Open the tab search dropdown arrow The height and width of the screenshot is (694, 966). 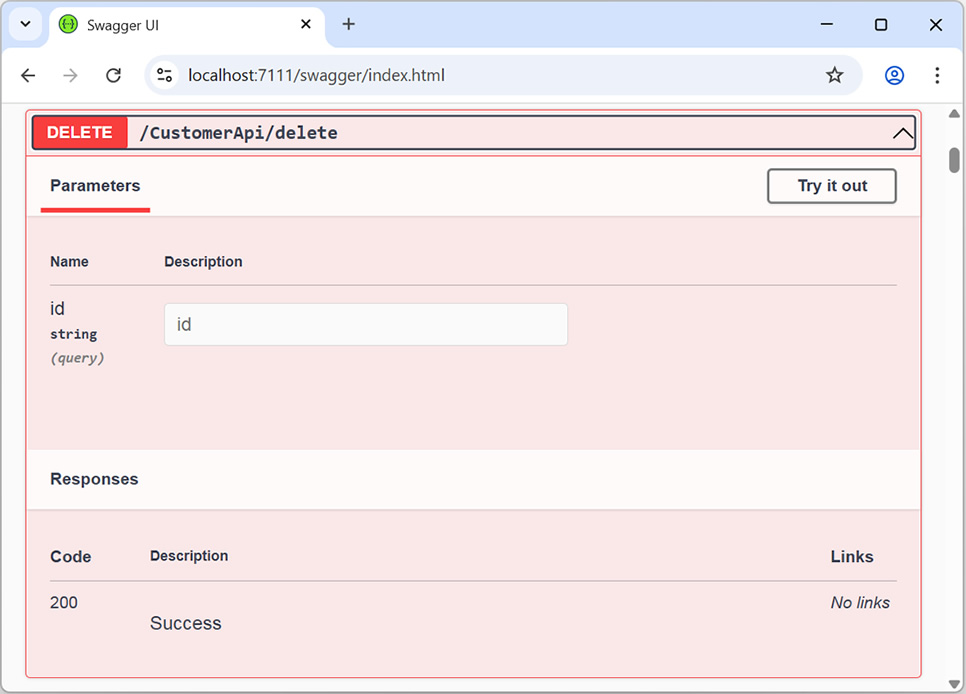pos(25,25)
